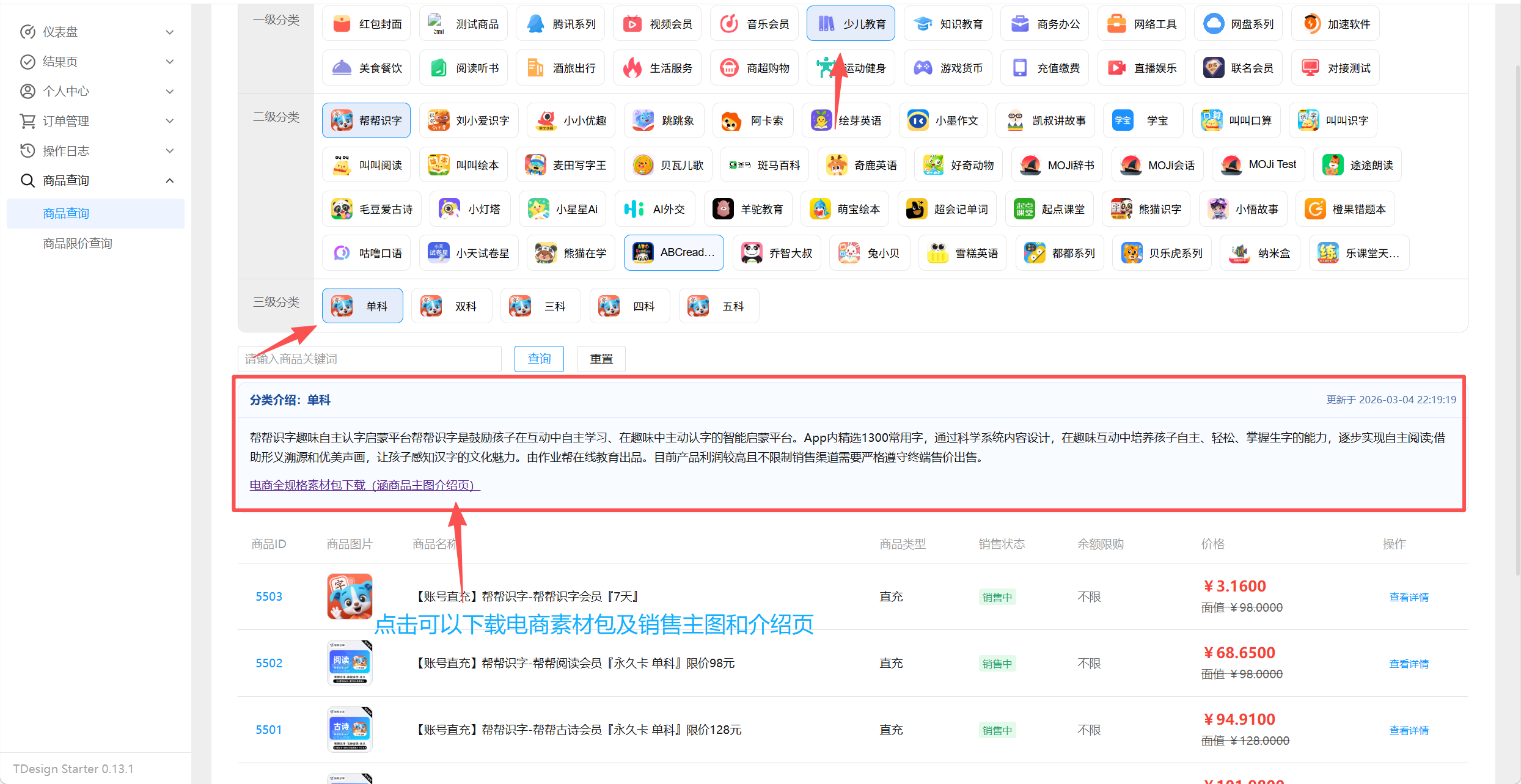The height and width of the screenshot is (784, 1521).
Task: Select the MOJi辞书 subcategory
Action: tap(1057, 164)
